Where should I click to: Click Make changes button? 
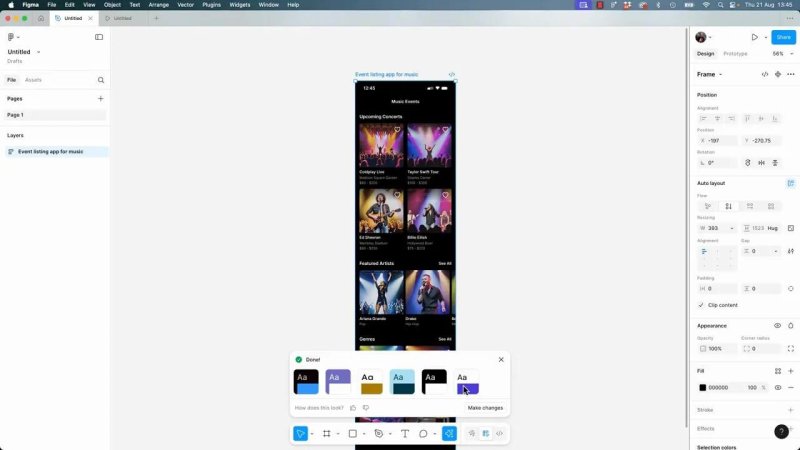pos(485,408)
